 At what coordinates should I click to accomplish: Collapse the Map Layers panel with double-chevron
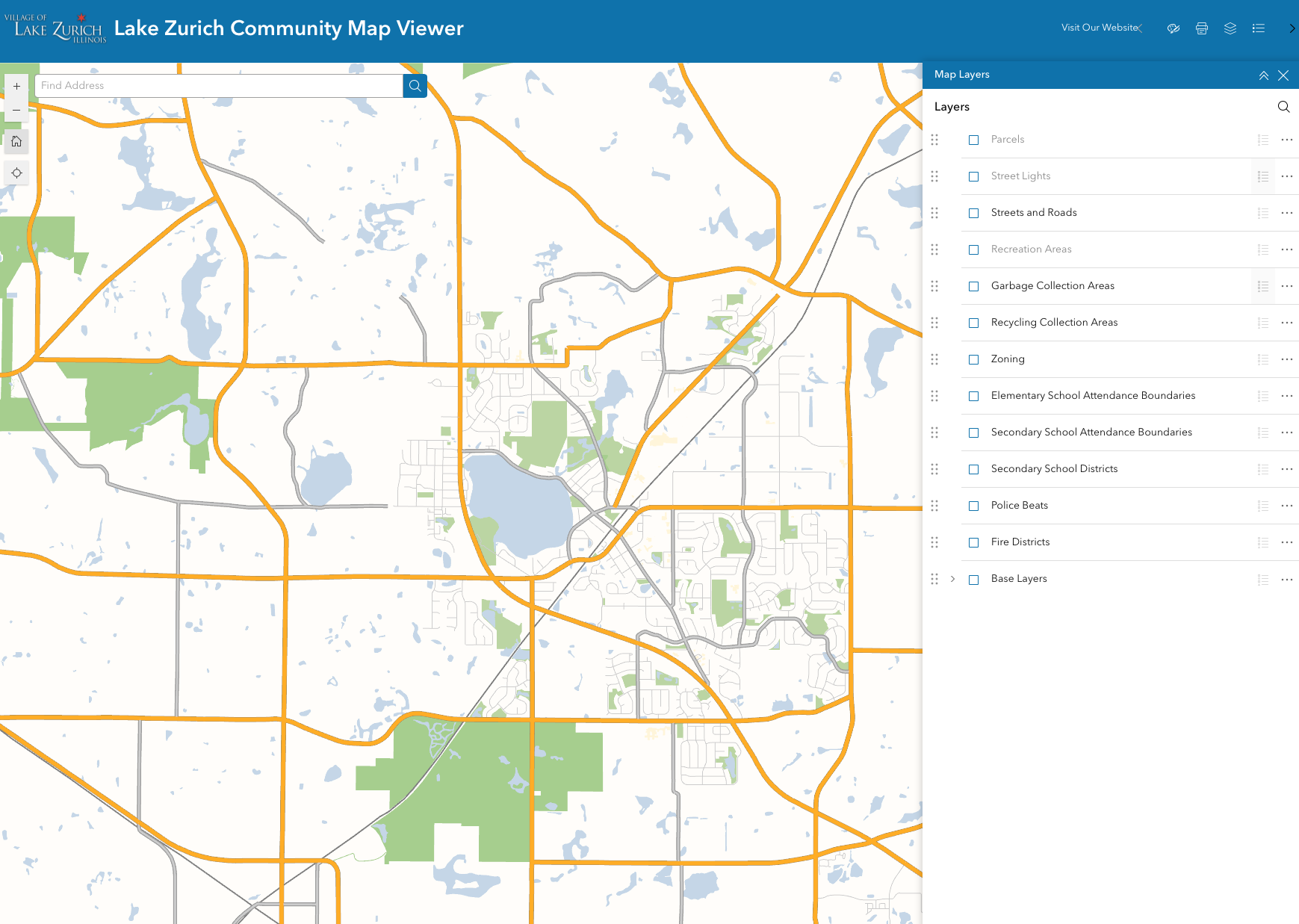click(1264, 75)
